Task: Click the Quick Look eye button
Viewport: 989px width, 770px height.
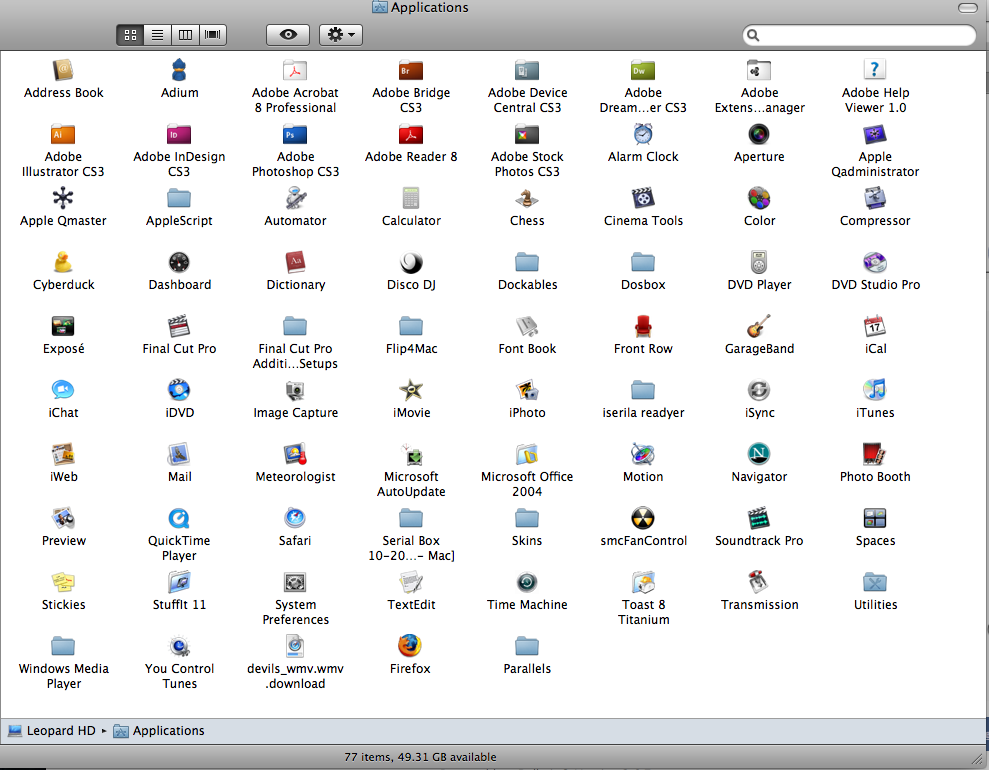Action: coord(288,35)
